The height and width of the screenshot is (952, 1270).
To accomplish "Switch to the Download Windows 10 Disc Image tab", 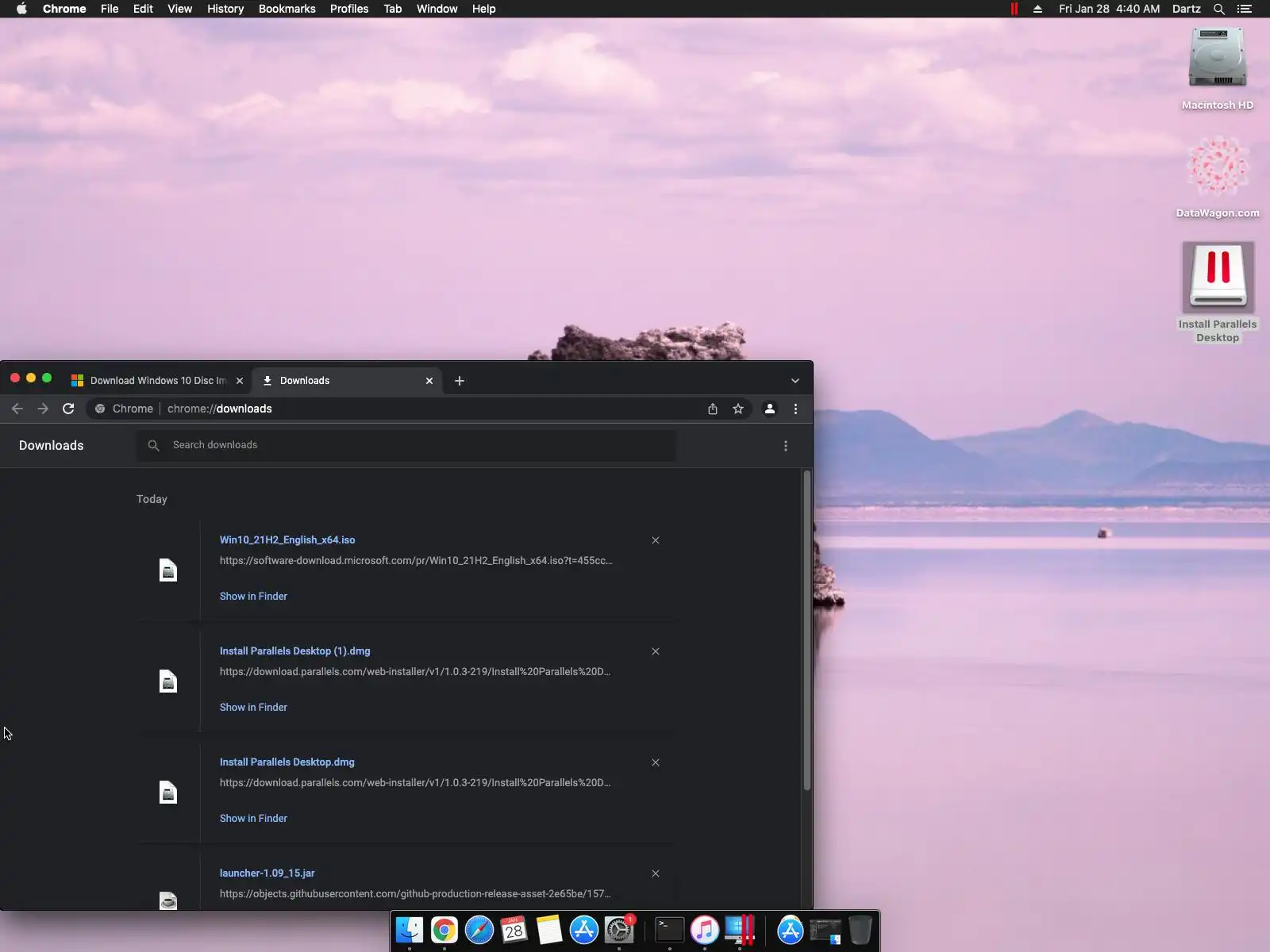I will [157, 381].
